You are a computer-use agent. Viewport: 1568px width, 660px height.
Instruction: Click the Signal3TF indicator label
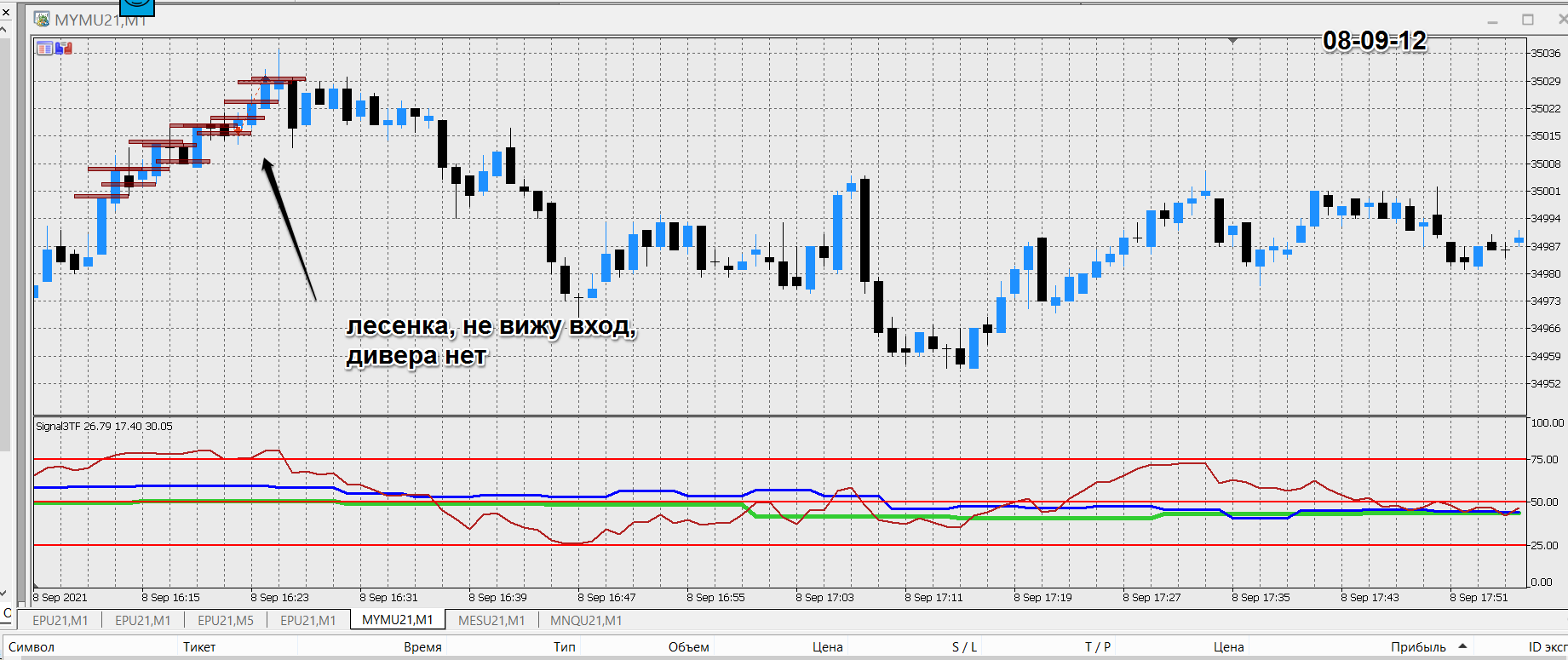click(104, 427)
